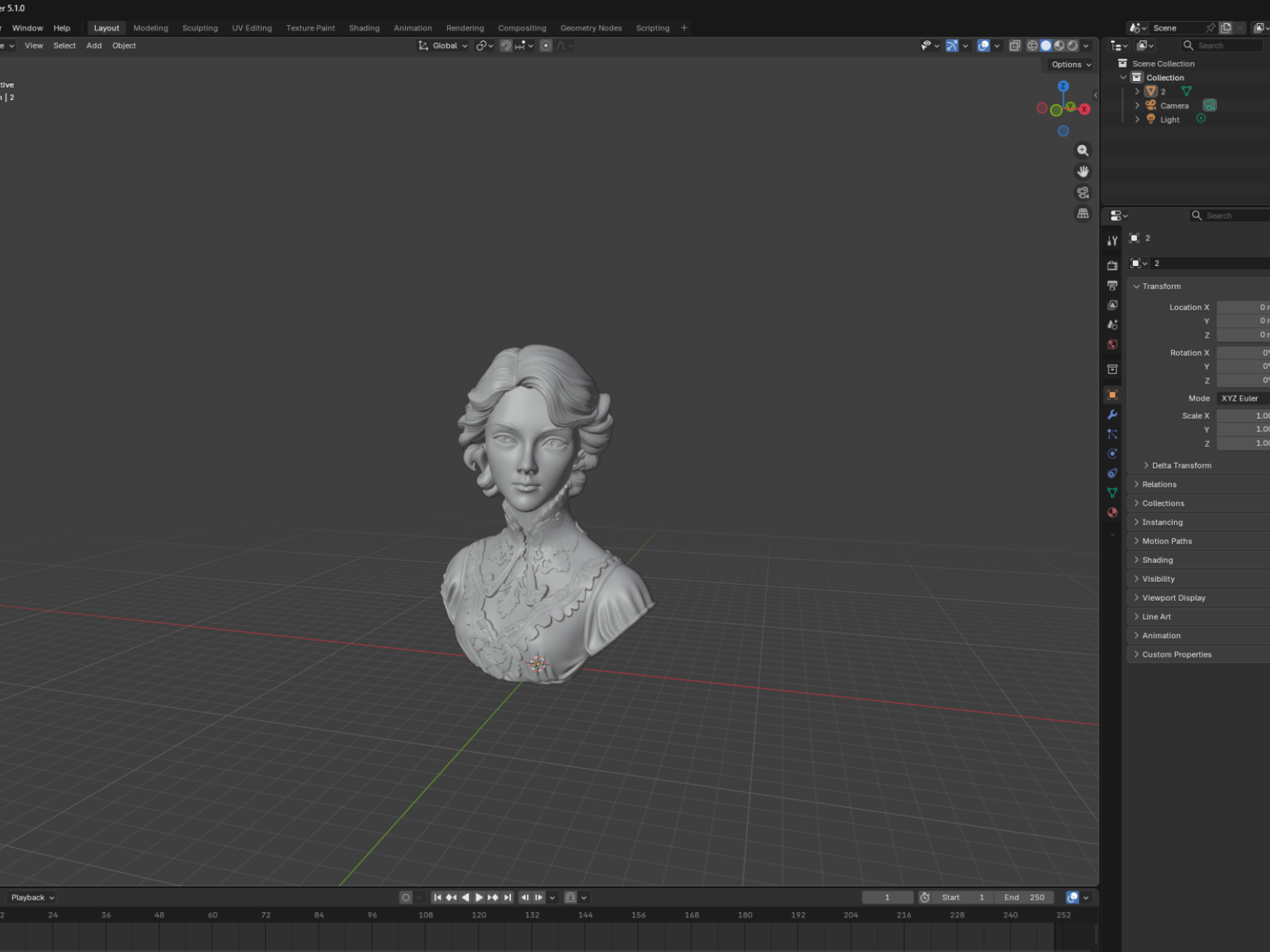Open the World properties tab
The height and width of the screenshot is (952, 1270).
(x=1112, y=344)
